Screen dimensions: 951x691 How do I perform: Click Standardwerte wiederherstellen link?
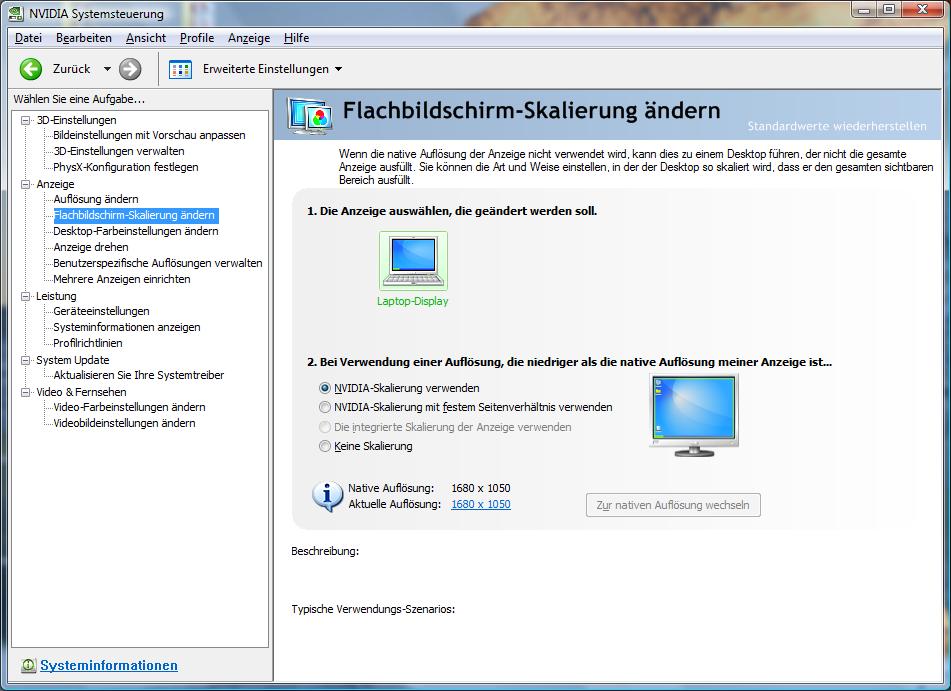pos(837,126)
